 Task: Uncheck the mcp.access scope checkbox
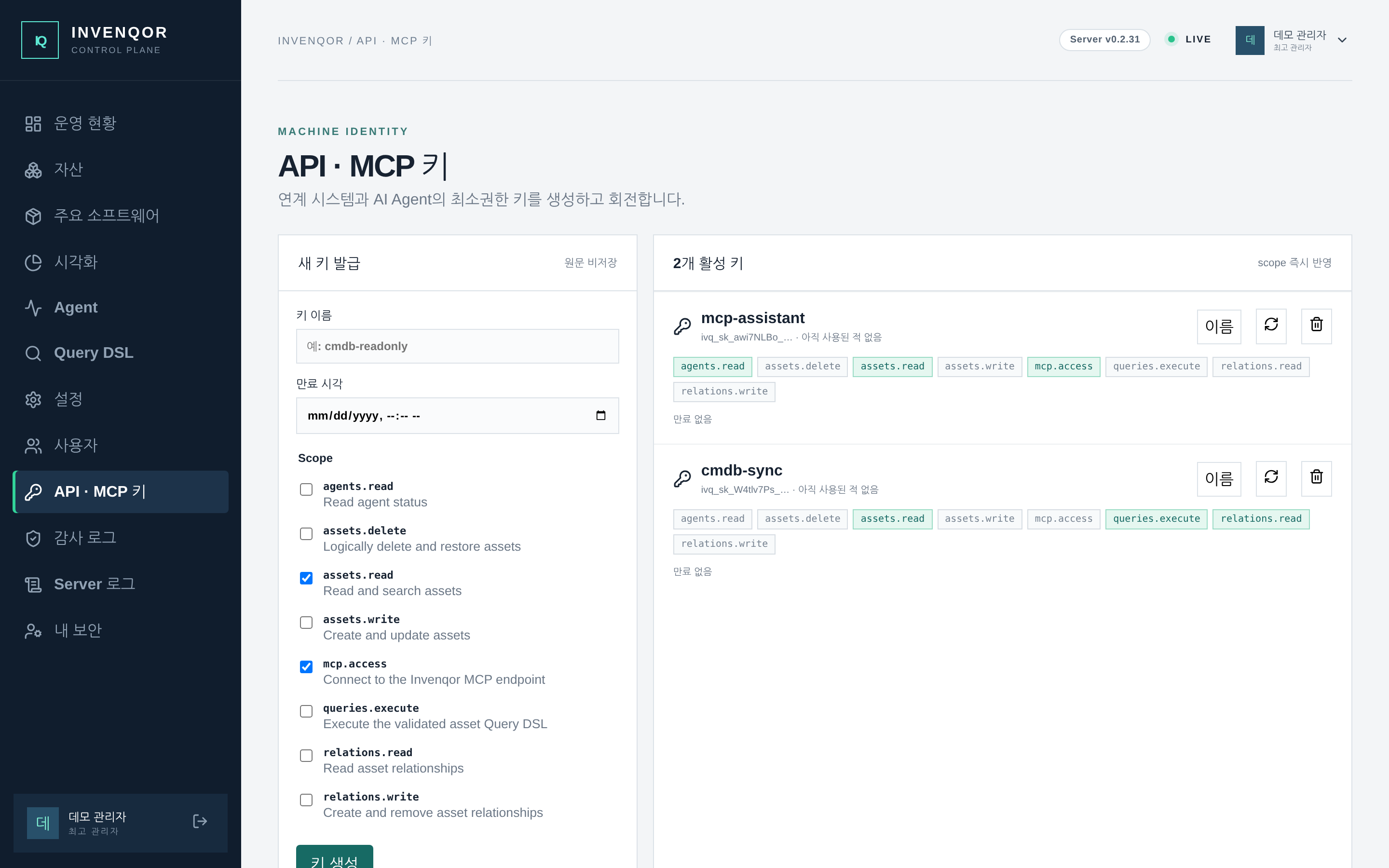(x=307, y=667)
